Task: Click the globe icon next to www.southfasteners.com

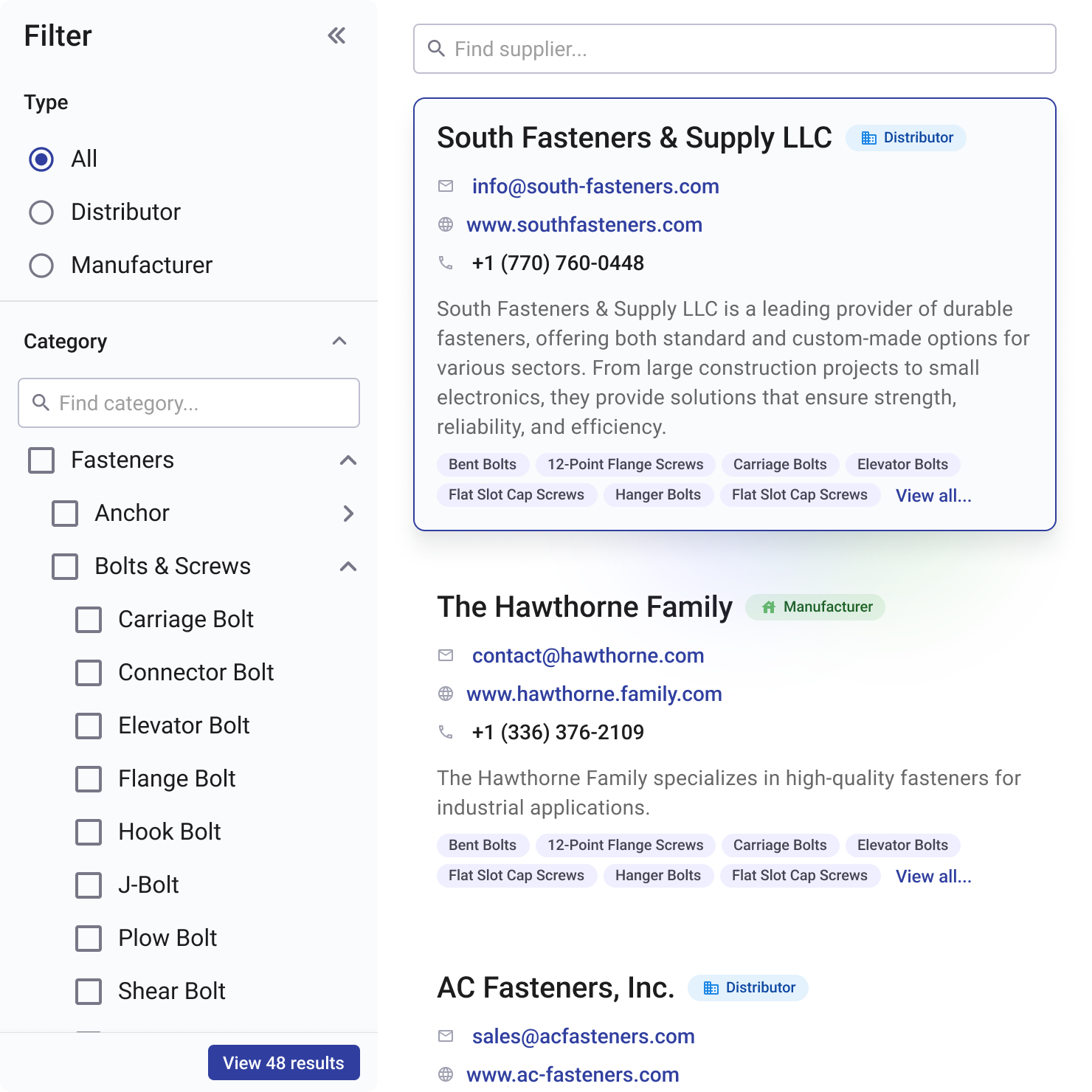Action: (446, 225)
